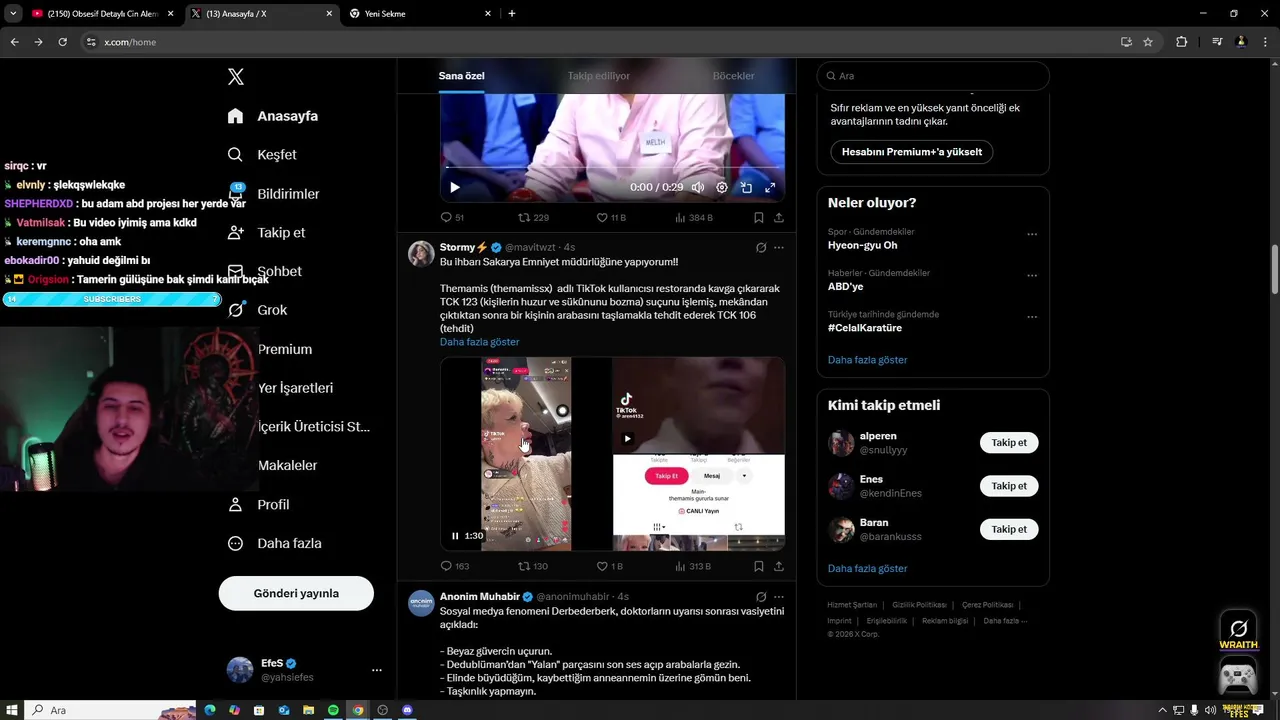Open Spotify from the taskbar
The height and width of the screenshot is (720, 1280).
point(333,710)
